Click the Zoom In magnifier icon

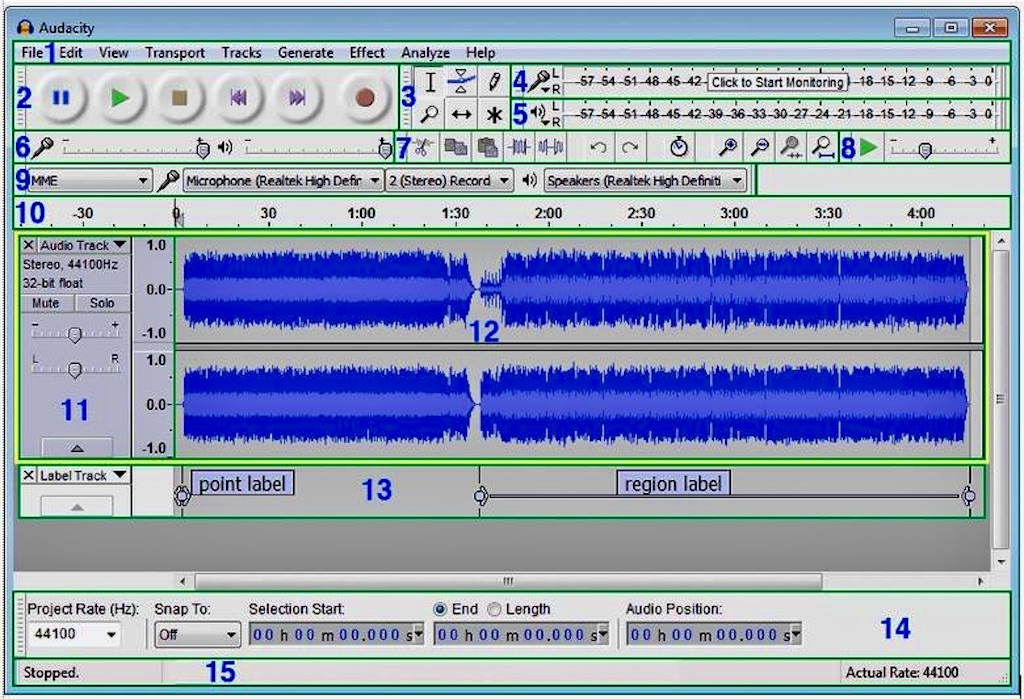pos(728,147)
